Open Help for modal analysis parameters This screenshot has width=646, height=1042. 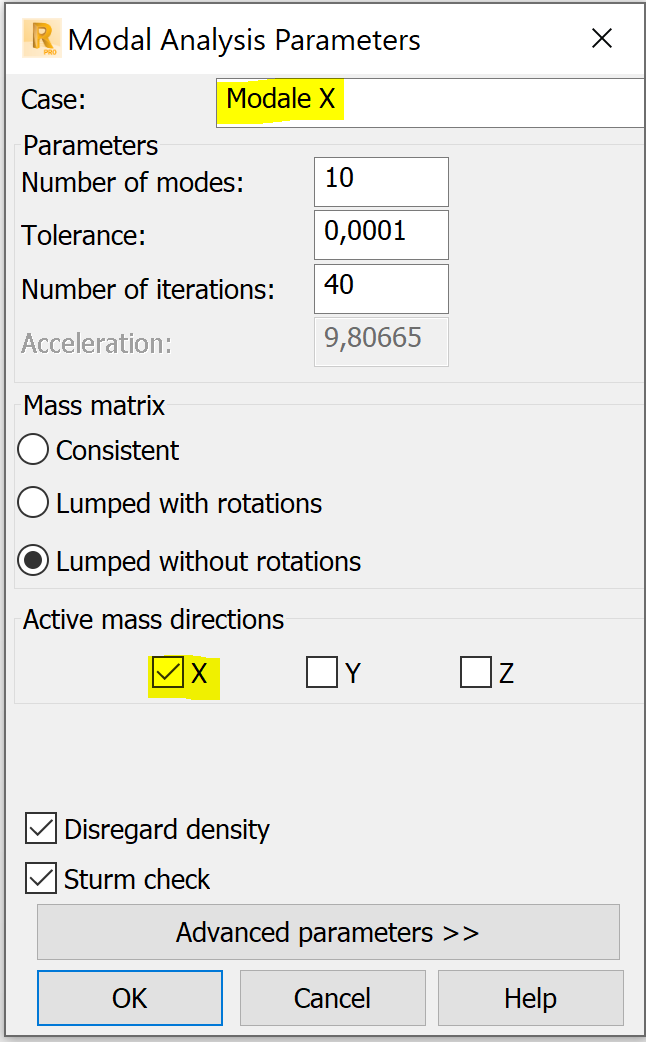pyautogui.click(x=530, y=997)
